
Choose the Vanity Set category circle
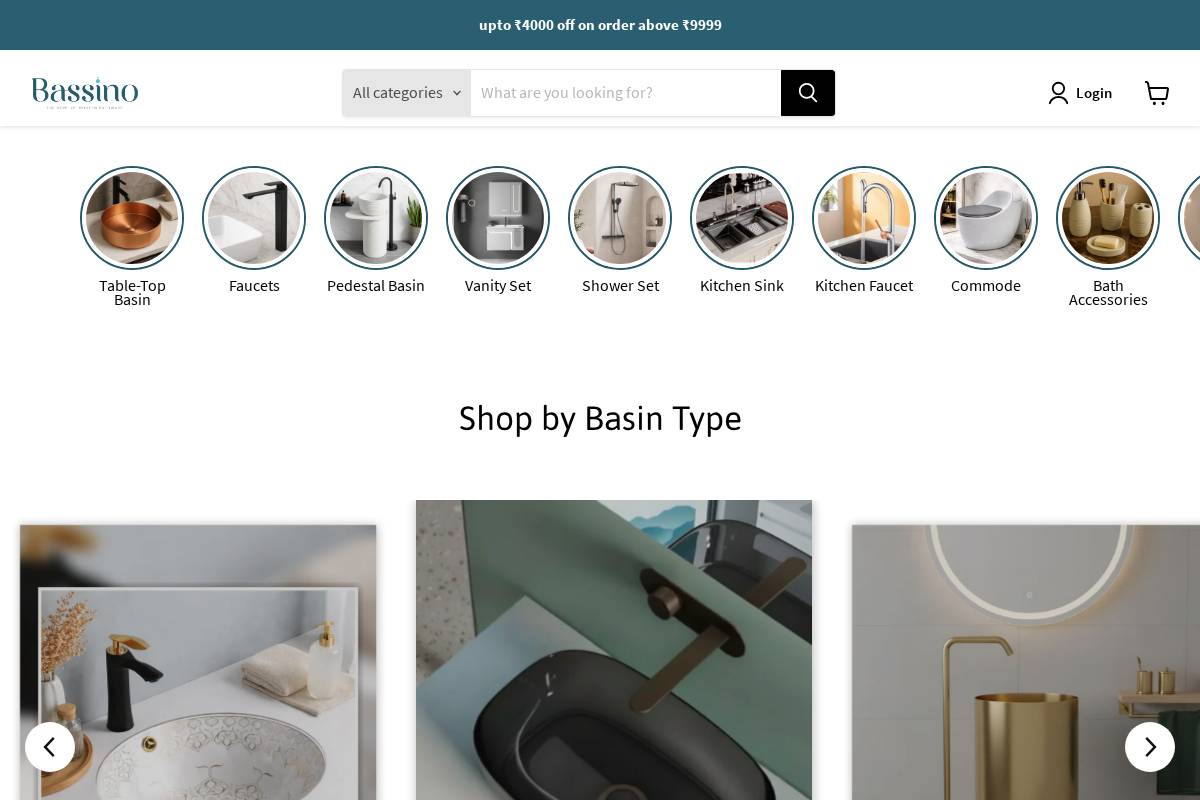[498, 218]
